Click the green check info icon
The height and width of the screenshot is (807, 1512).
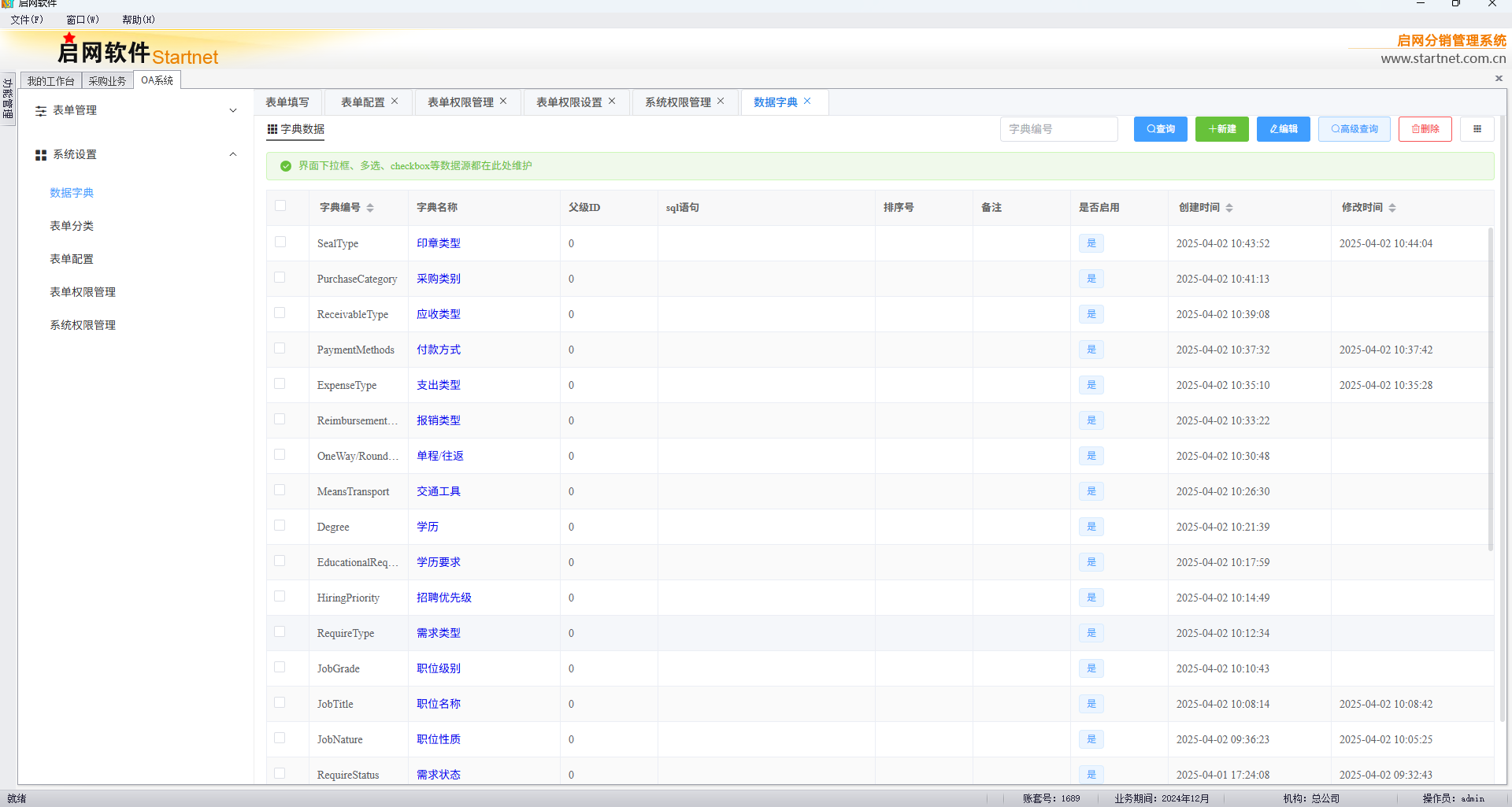pyautogui.click(x=286, y=166)
